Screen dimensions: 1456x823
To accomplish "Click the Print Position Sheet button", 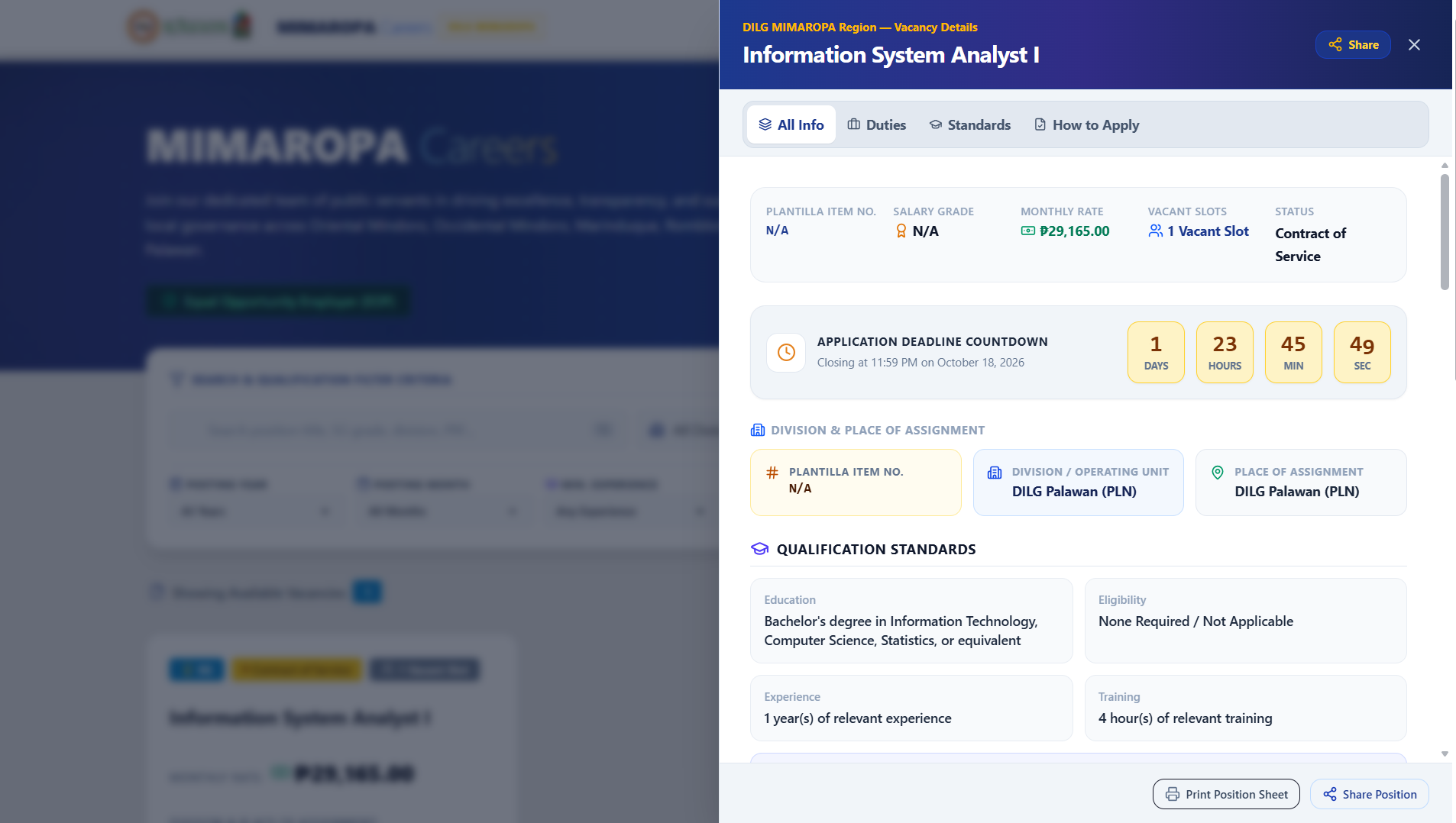I will 1226,795.
